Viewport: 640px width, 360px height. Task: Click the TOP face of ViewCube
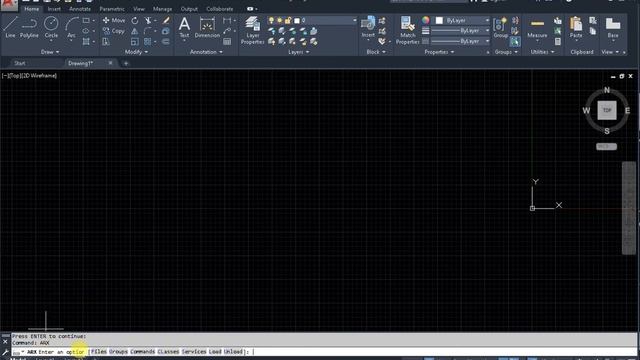click(607, 110)
